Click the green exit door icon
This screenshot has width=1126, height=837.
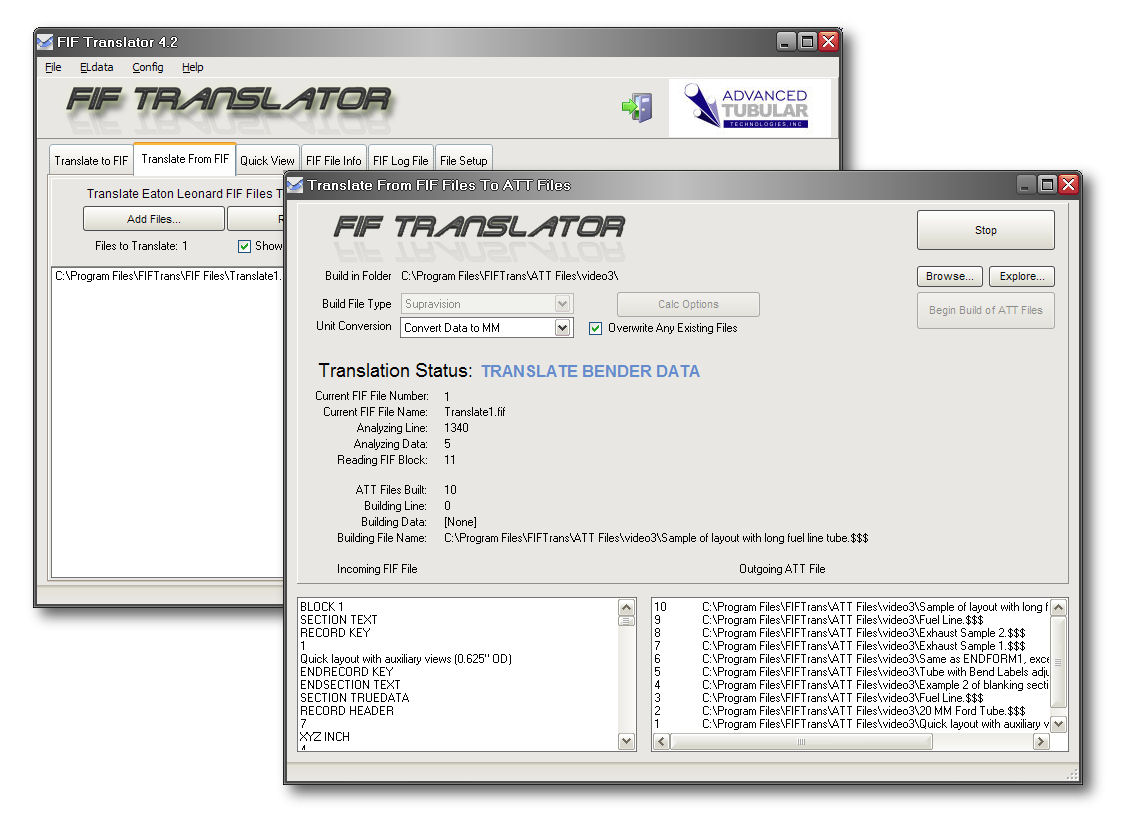(x=637, y=107)
